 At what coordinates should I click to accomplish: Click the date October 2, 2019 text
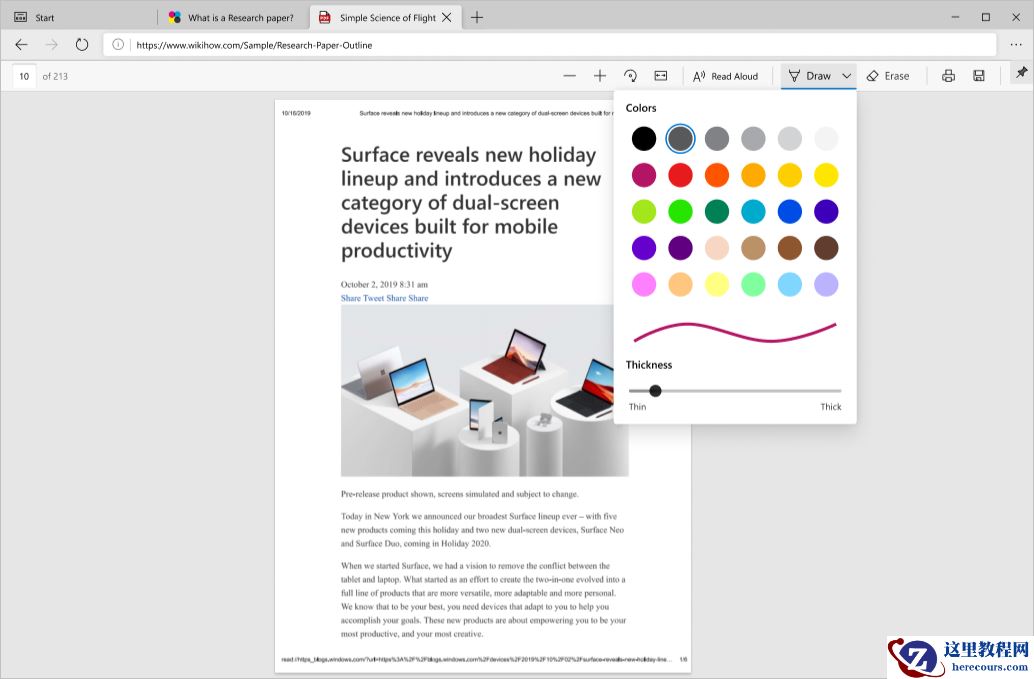384,284
